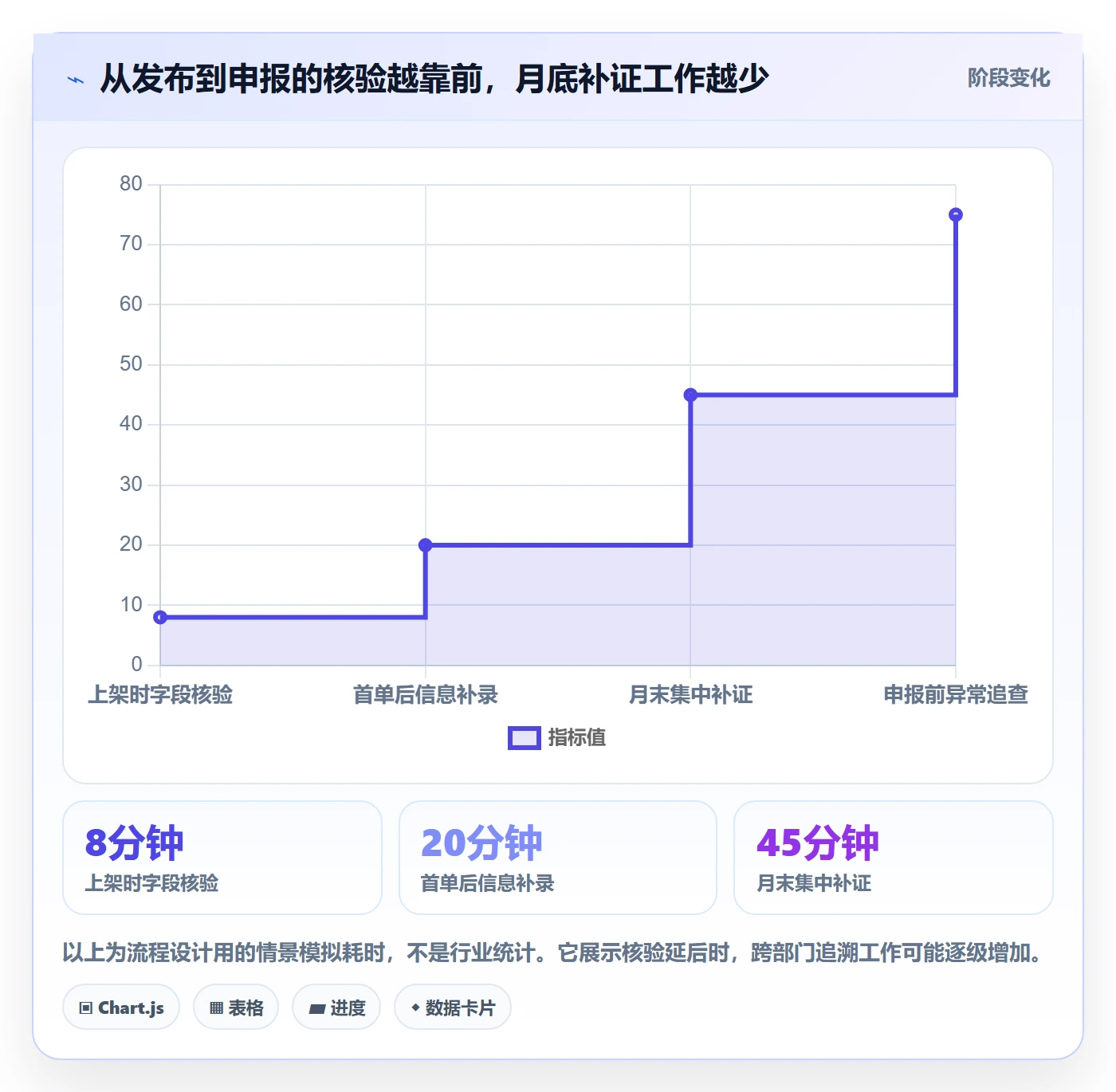This screenshot has height=1092, width=1116.
Task: Toggle the 指标值 legend swatch
Action: click(525, 738)
